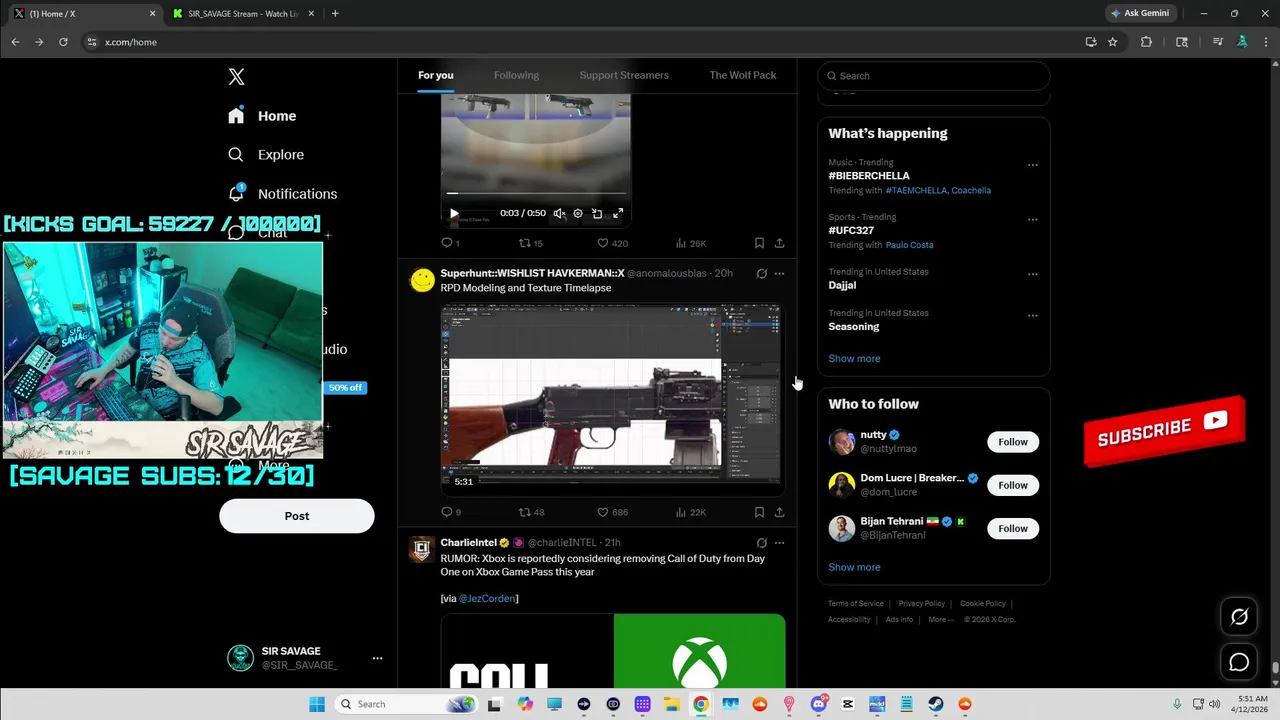Open the X logo home link
1280x720 pixels.
(x=236, y=77)
